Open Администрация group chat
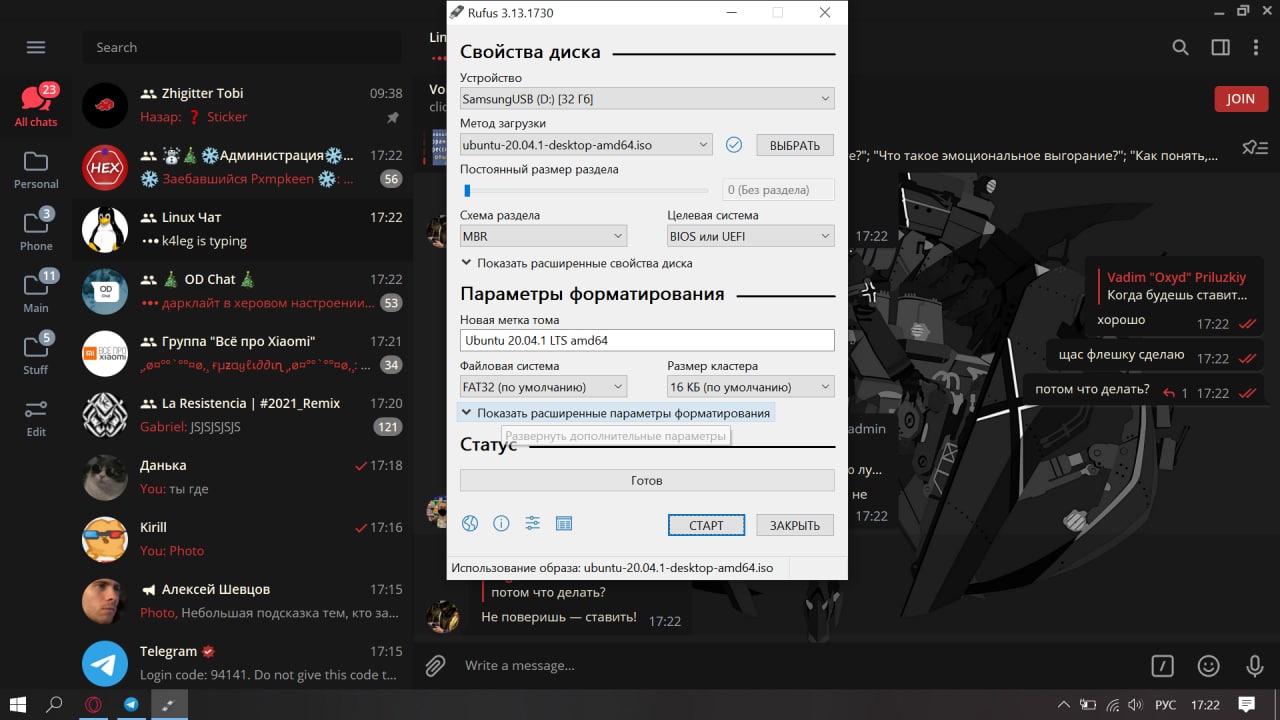 click(x=243, y=167)
